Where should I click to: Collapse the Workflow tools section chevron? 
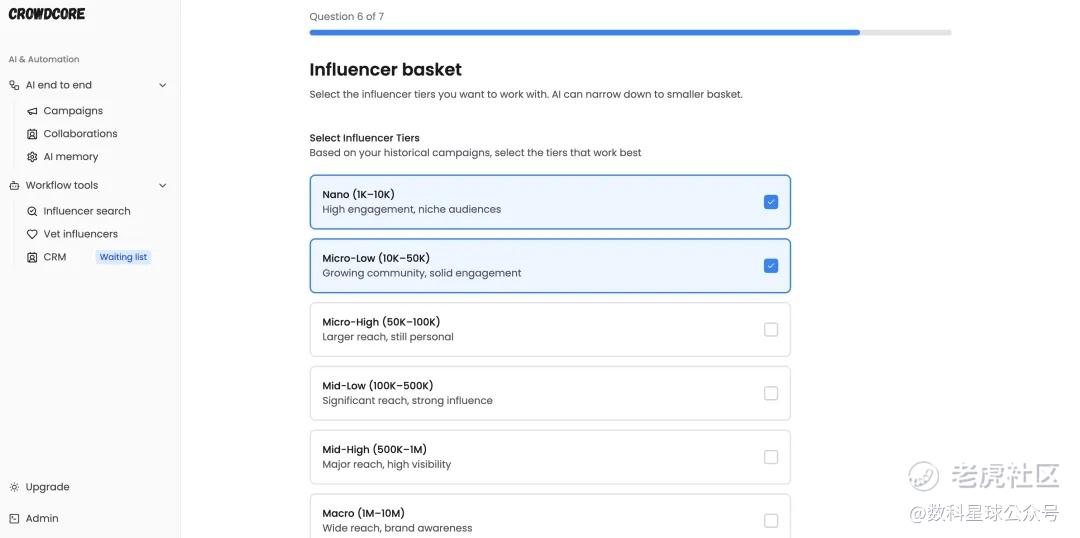(x=163, y=185)
